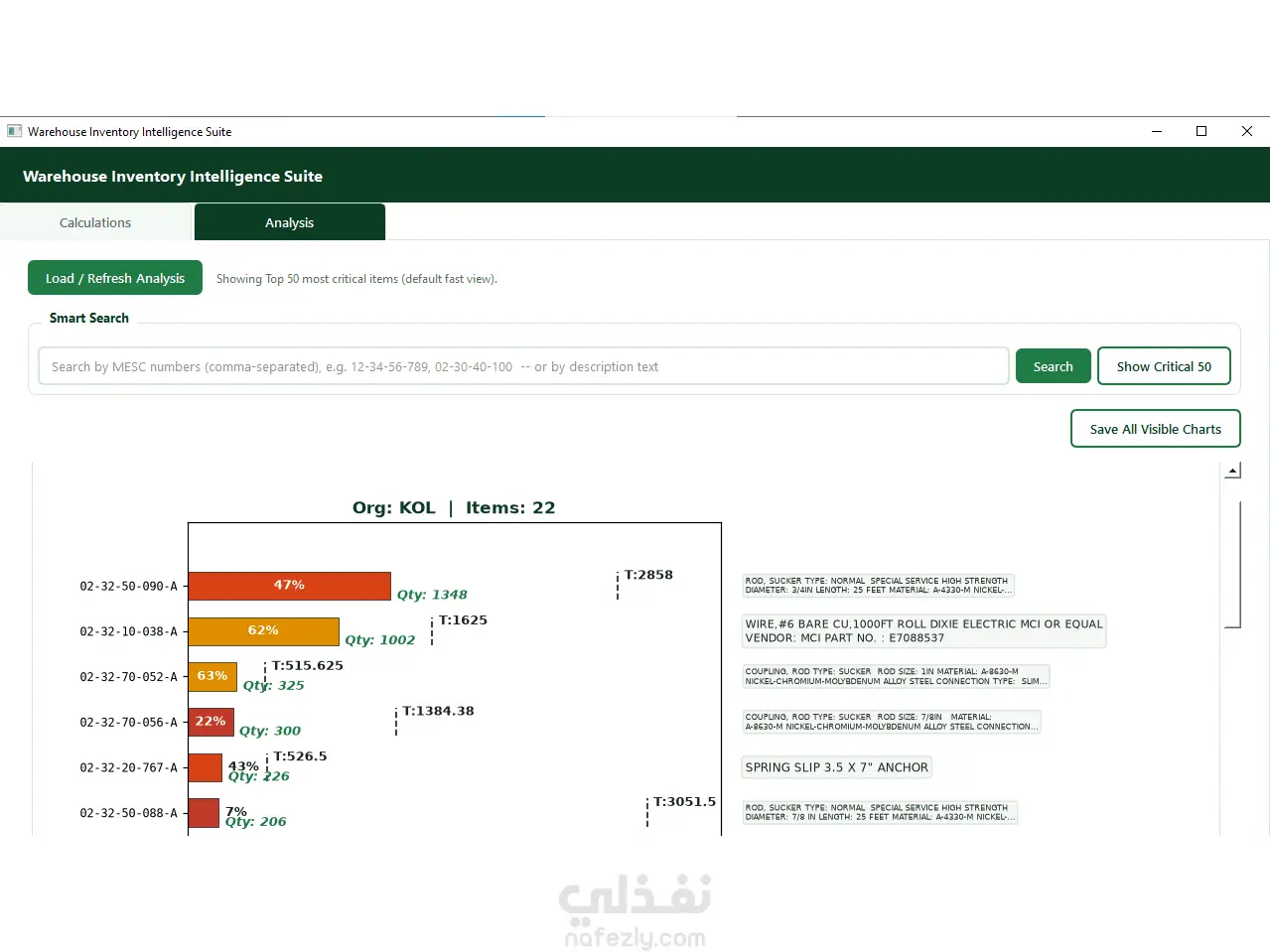Click the 22% red bar for 02-32-70-056-A
This screenshot has width=1270, height=952.
[x=212, y=722]
